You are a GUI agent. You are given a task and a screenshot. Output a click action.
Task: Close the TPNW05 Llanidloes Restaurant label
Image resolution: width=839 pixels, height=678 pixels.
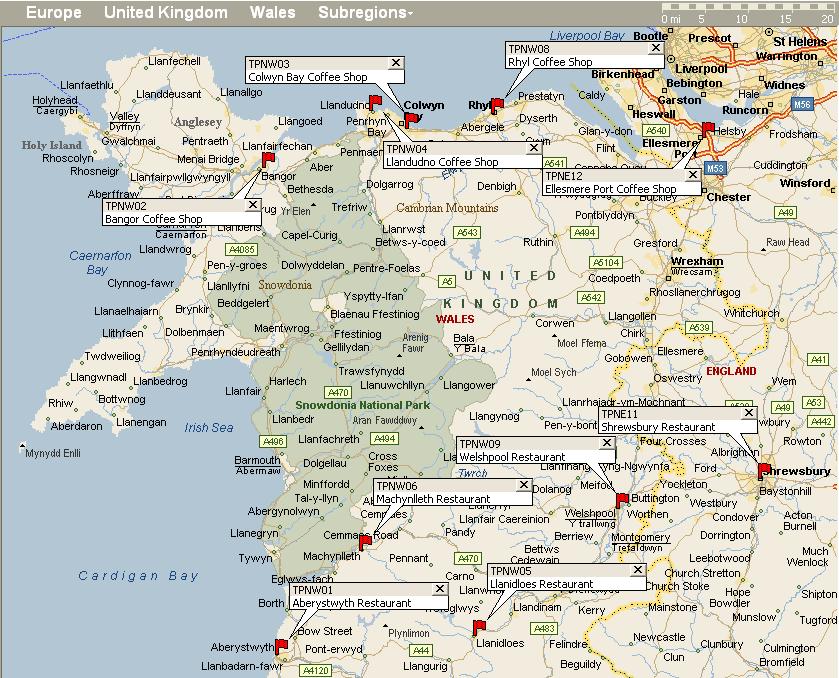[637, 570]
